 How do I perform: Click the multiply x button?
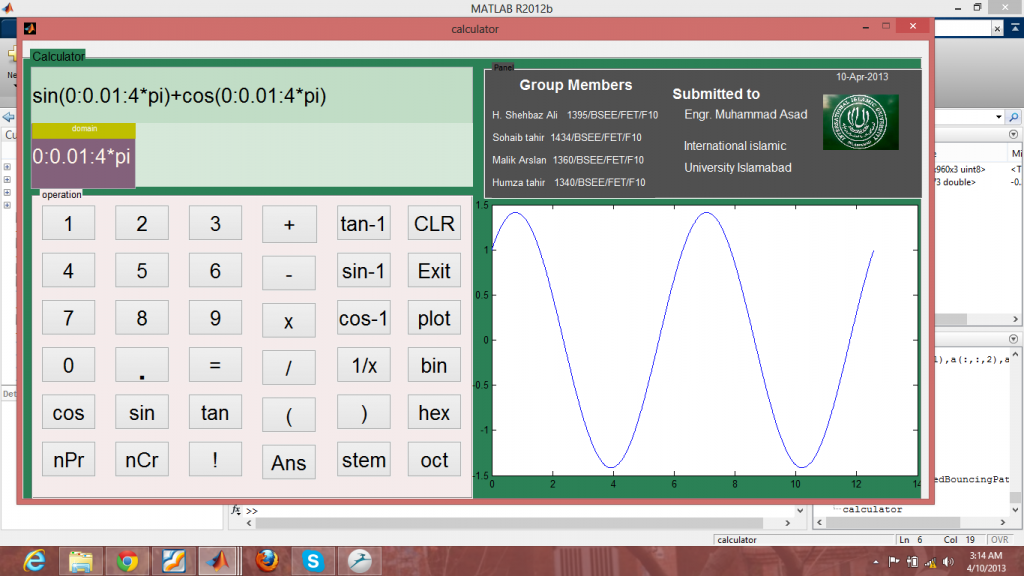pos(289,321)
